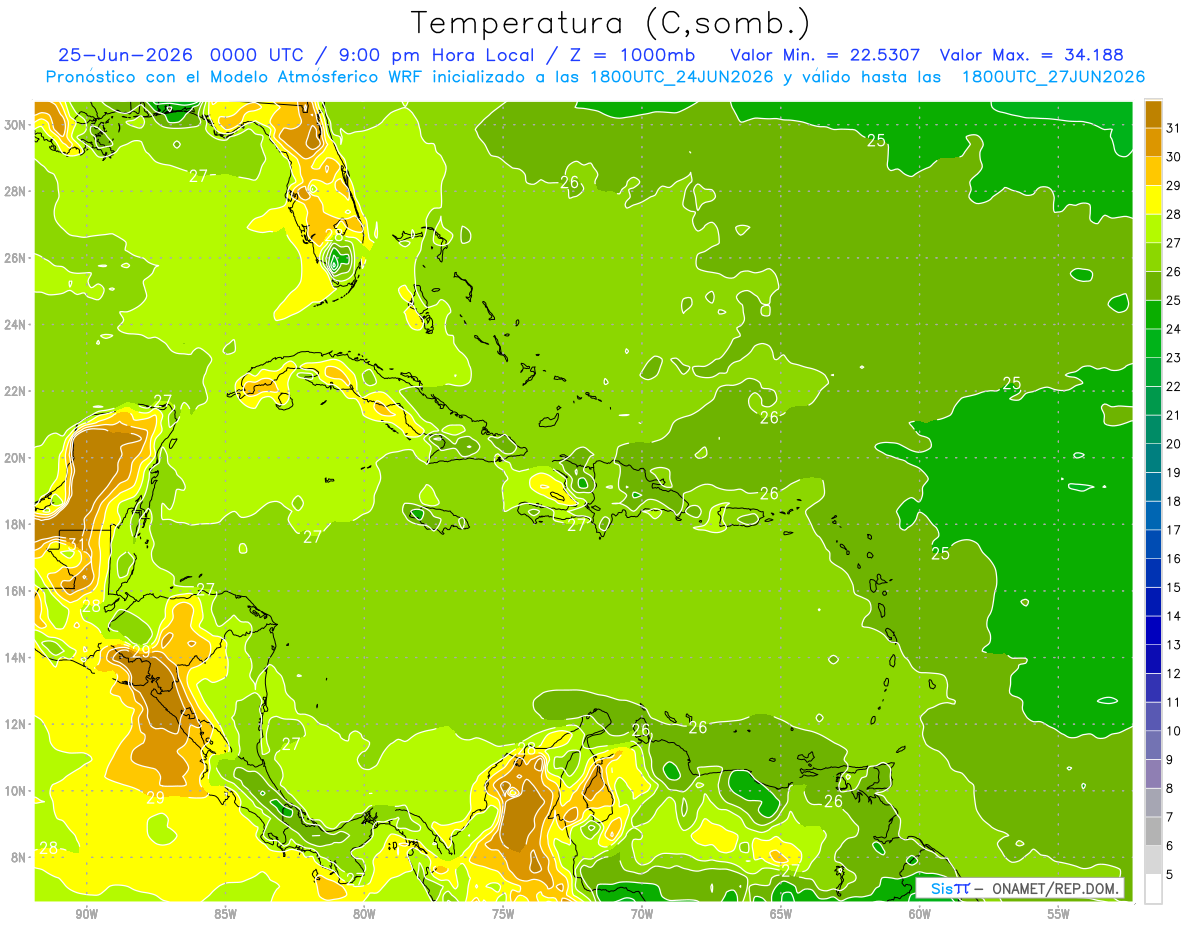This screenshot has height=927, width=1200.
Task: Click the "1800UTC_27JUN2026" valid-until time
Action: pos(1054,77)
